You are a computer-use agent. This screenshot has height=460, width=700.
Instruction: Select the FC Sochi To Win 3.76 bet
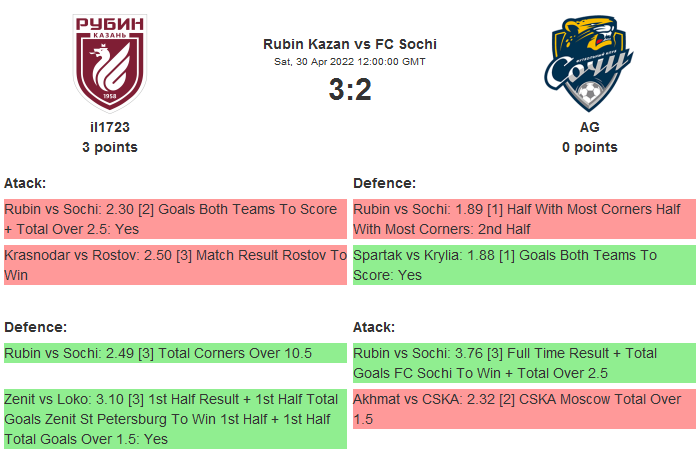(x=524, y=363)
